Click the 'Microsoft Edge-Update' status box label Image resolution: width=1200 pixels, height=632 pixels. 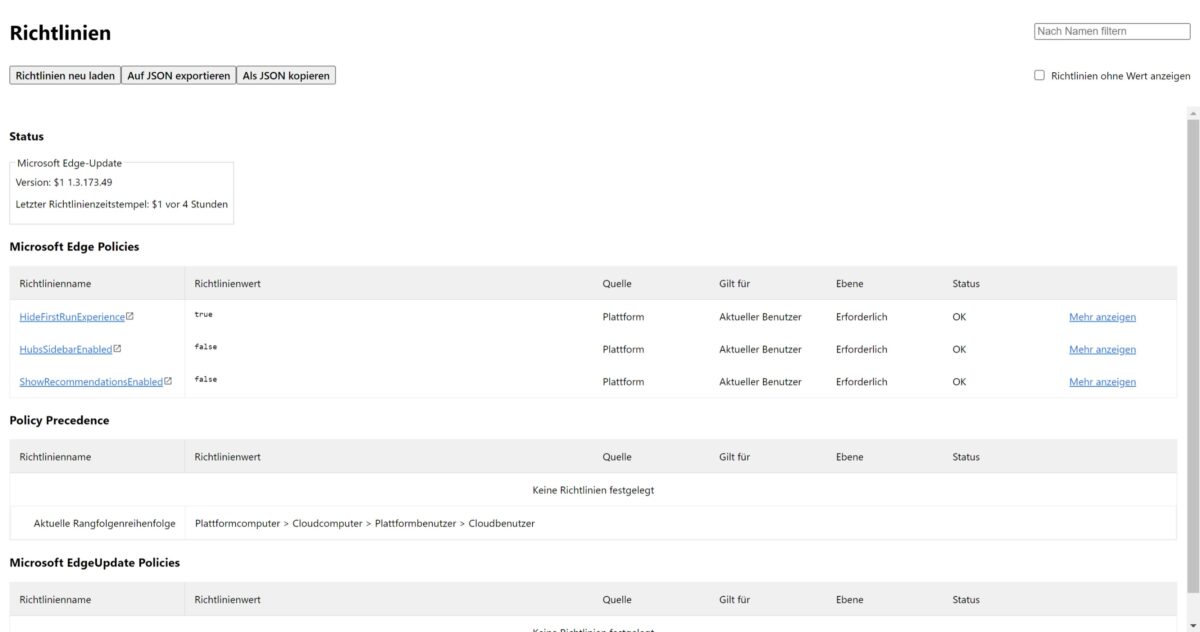click(69, 162)
